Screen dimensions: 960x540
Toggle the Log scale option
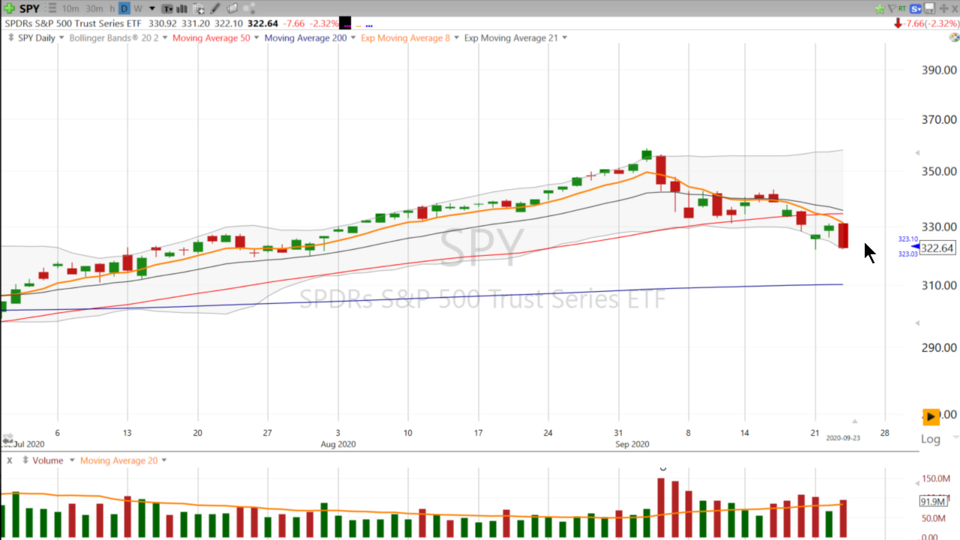(930, 439)
